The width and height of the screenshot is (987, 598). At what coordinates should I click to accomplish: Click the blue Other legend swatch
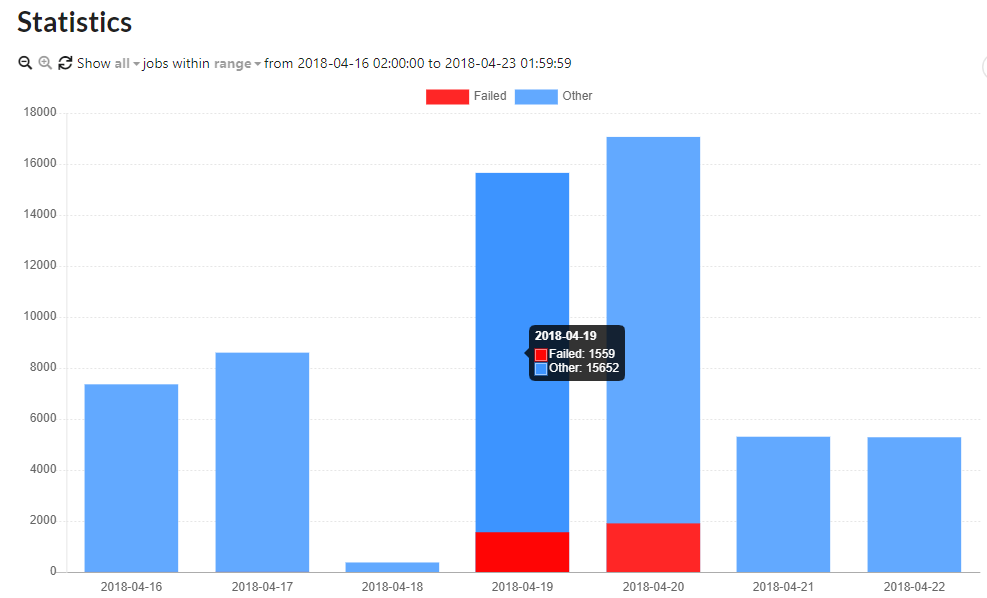pos(536,96)
